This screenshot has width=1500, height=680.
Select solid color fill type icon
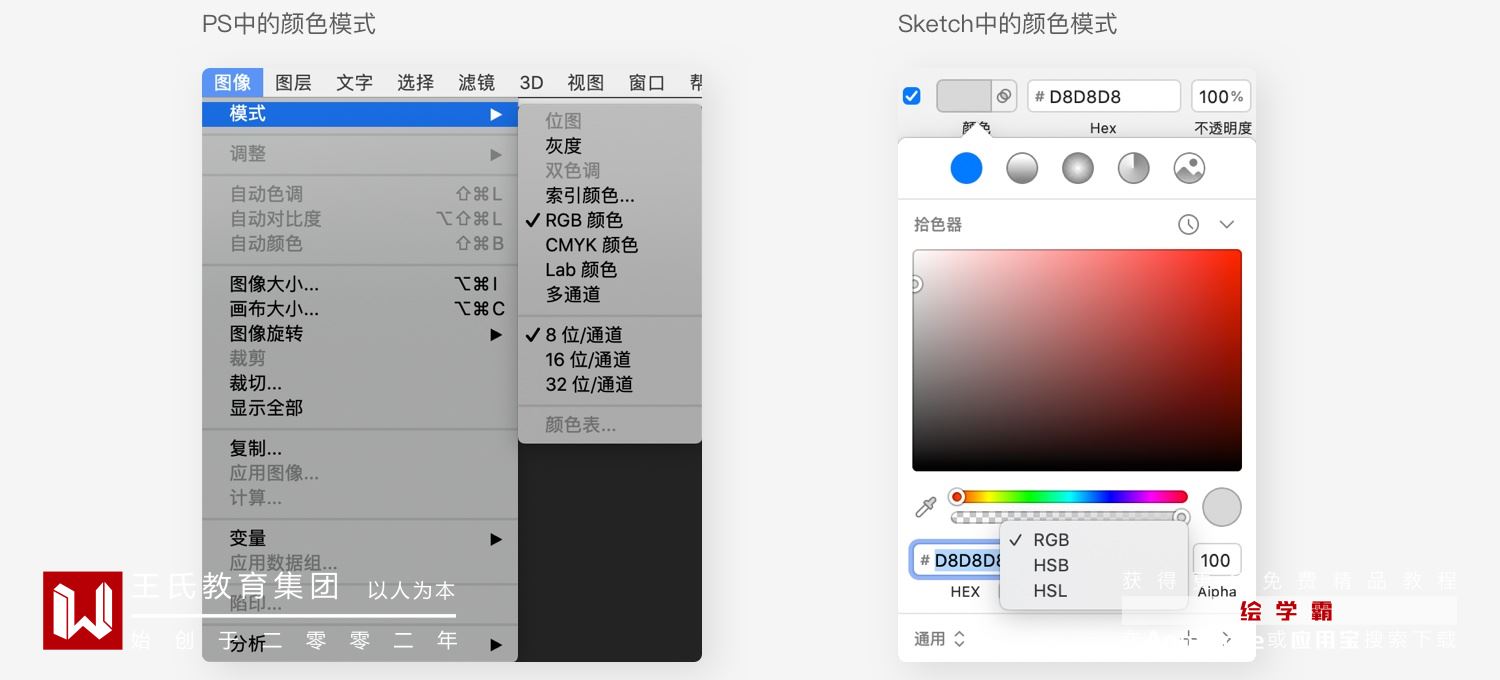pos(966,168)
